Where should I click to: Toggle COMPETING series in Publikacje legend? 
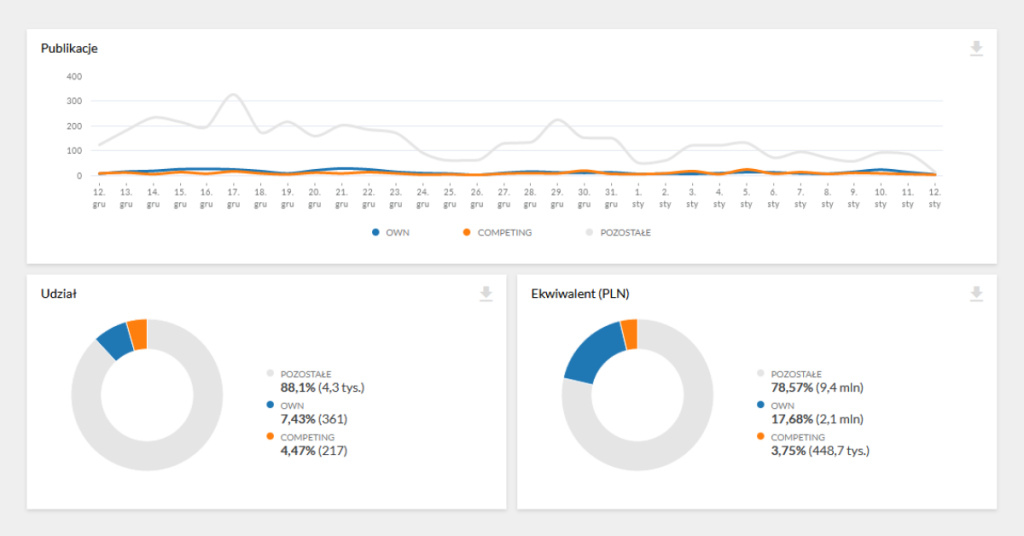497,232
